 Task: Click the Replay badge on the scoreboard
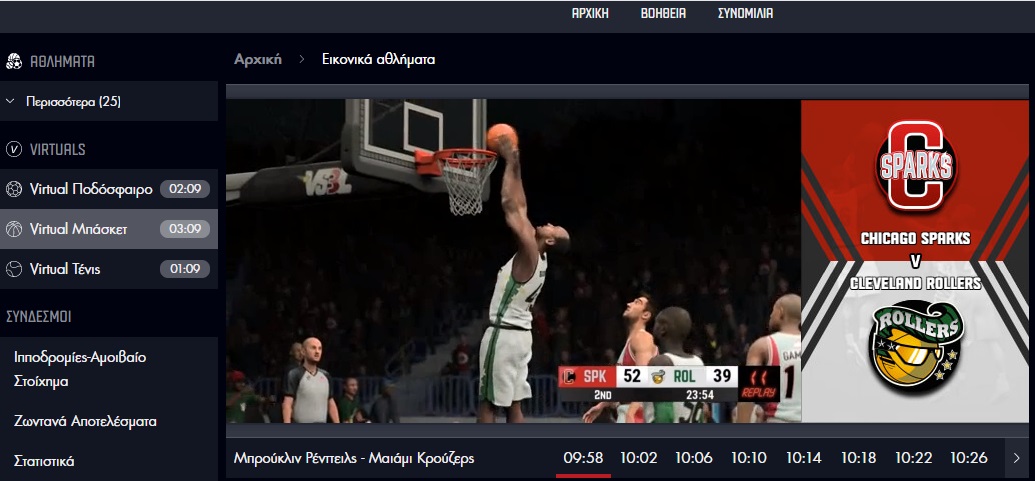click(759, 384)
